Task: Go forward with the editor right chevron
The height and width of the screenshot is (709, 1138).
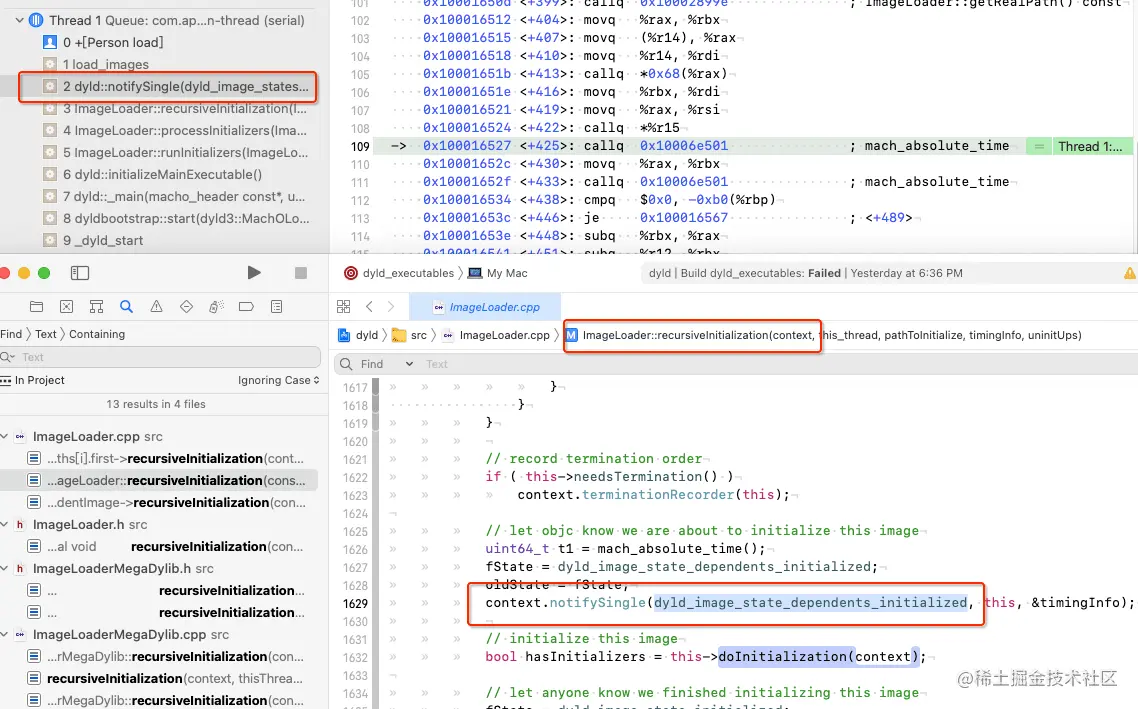Action: [x=390, y=306]
